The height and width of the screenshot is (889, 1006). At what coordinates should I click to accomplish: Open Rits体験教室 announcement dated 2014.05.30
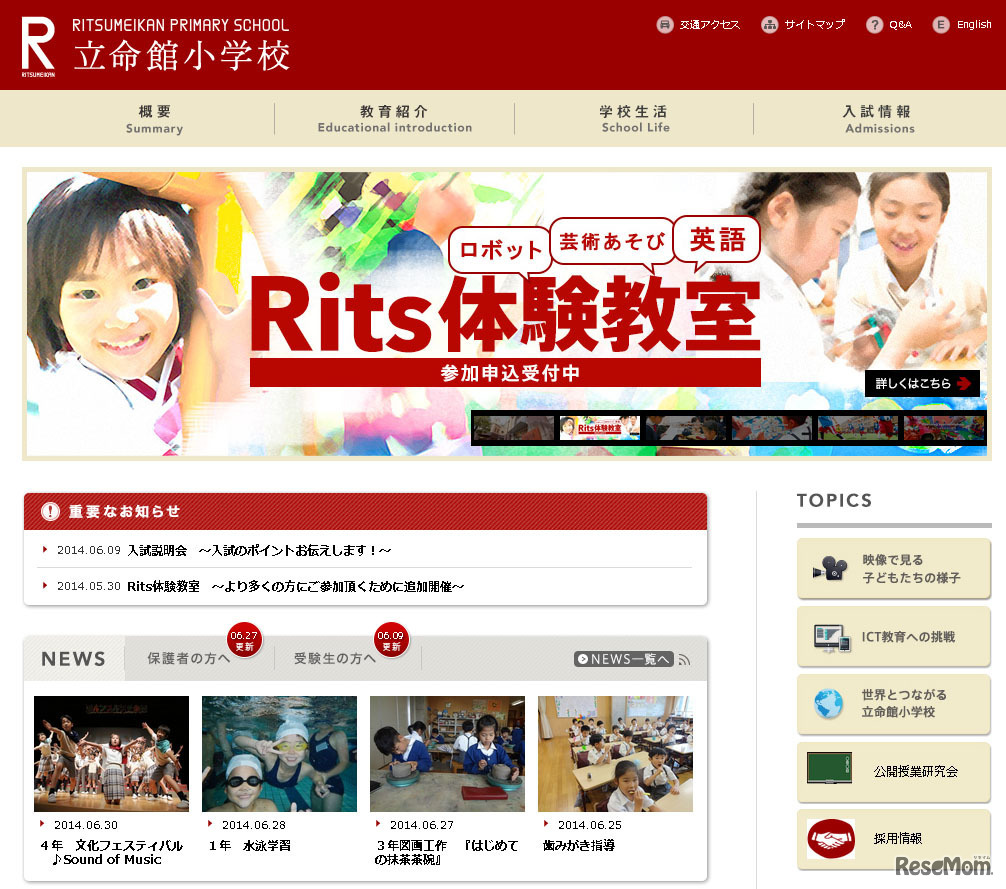click(x=295, y=586)
